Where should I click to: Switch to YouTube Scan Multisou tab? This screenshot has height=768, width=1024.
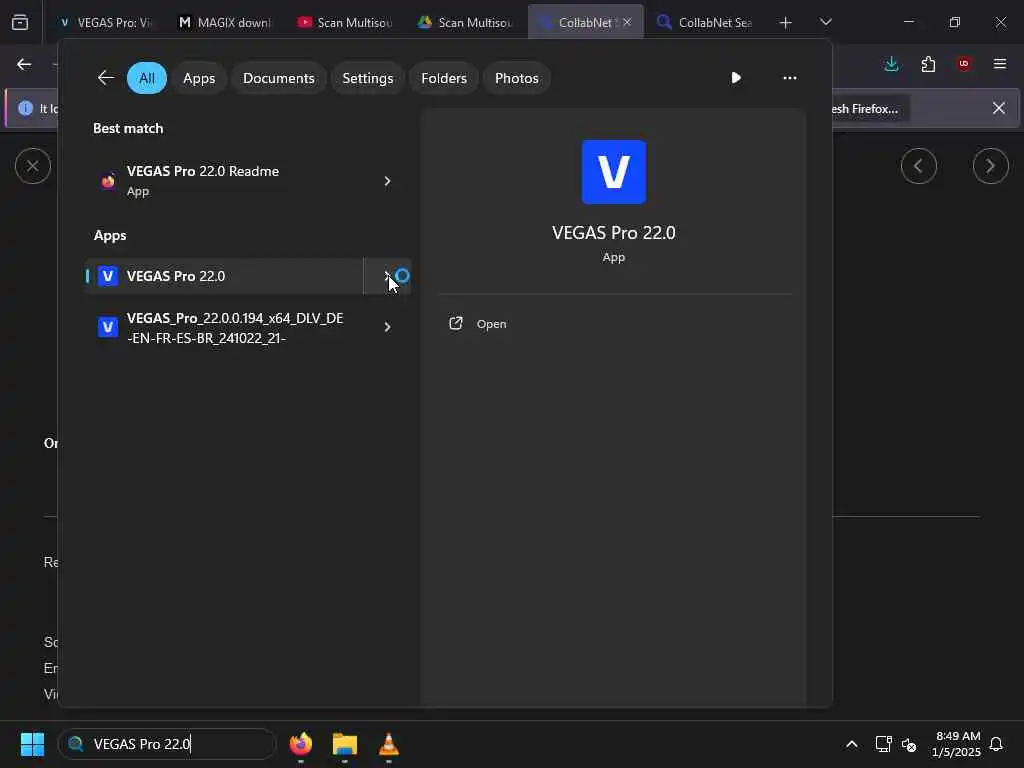(345, 22)
